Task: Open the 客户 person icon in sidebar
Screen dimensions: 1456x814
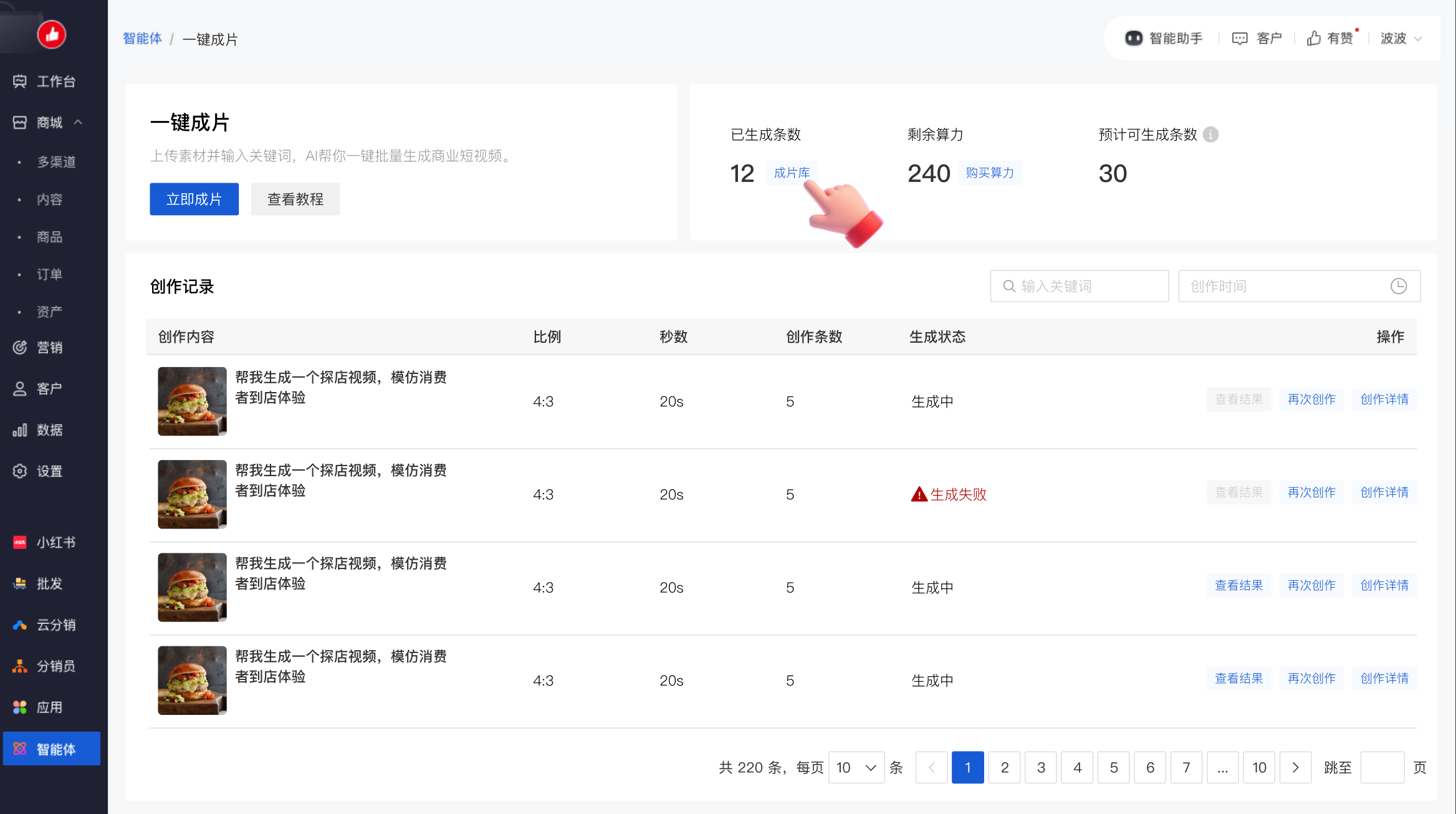Action: (20, 388)
